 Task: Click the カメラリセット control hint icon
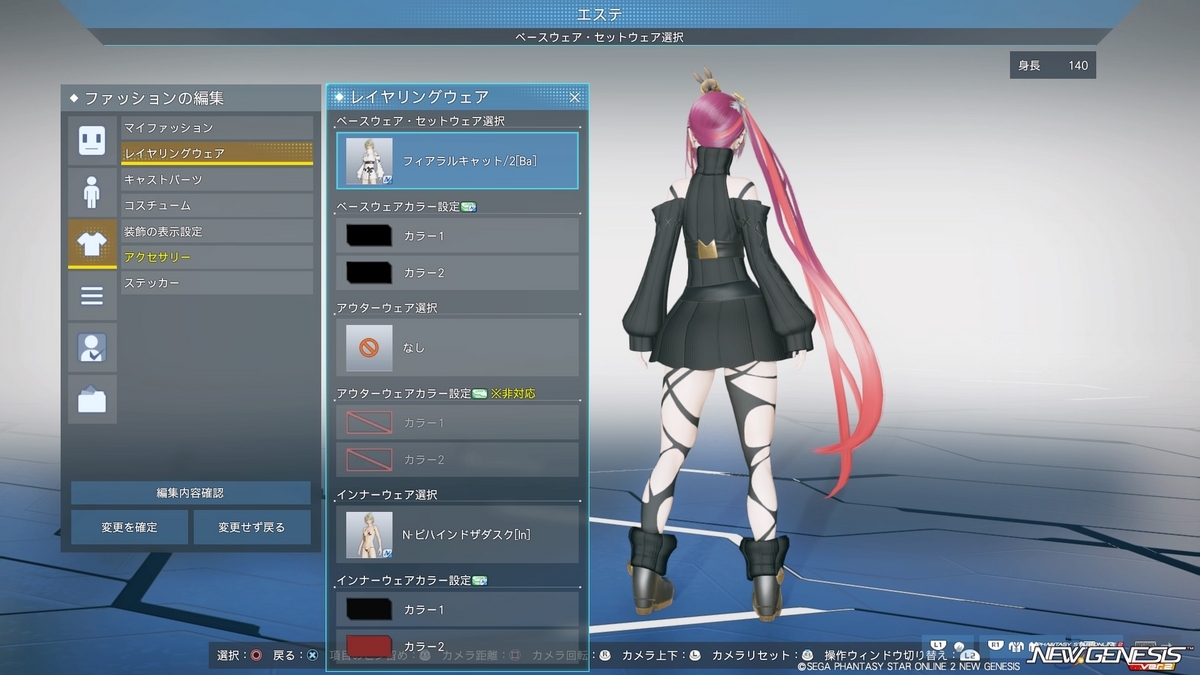[x=807, y=655]
